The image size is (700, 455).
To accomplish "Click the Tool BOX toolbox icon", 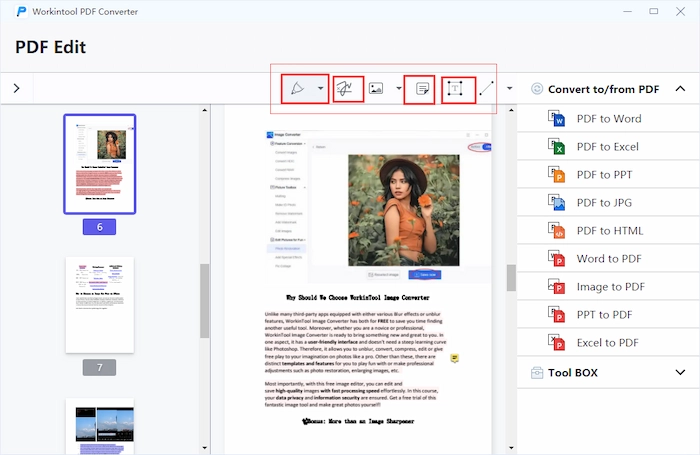I will click(537, 372).
